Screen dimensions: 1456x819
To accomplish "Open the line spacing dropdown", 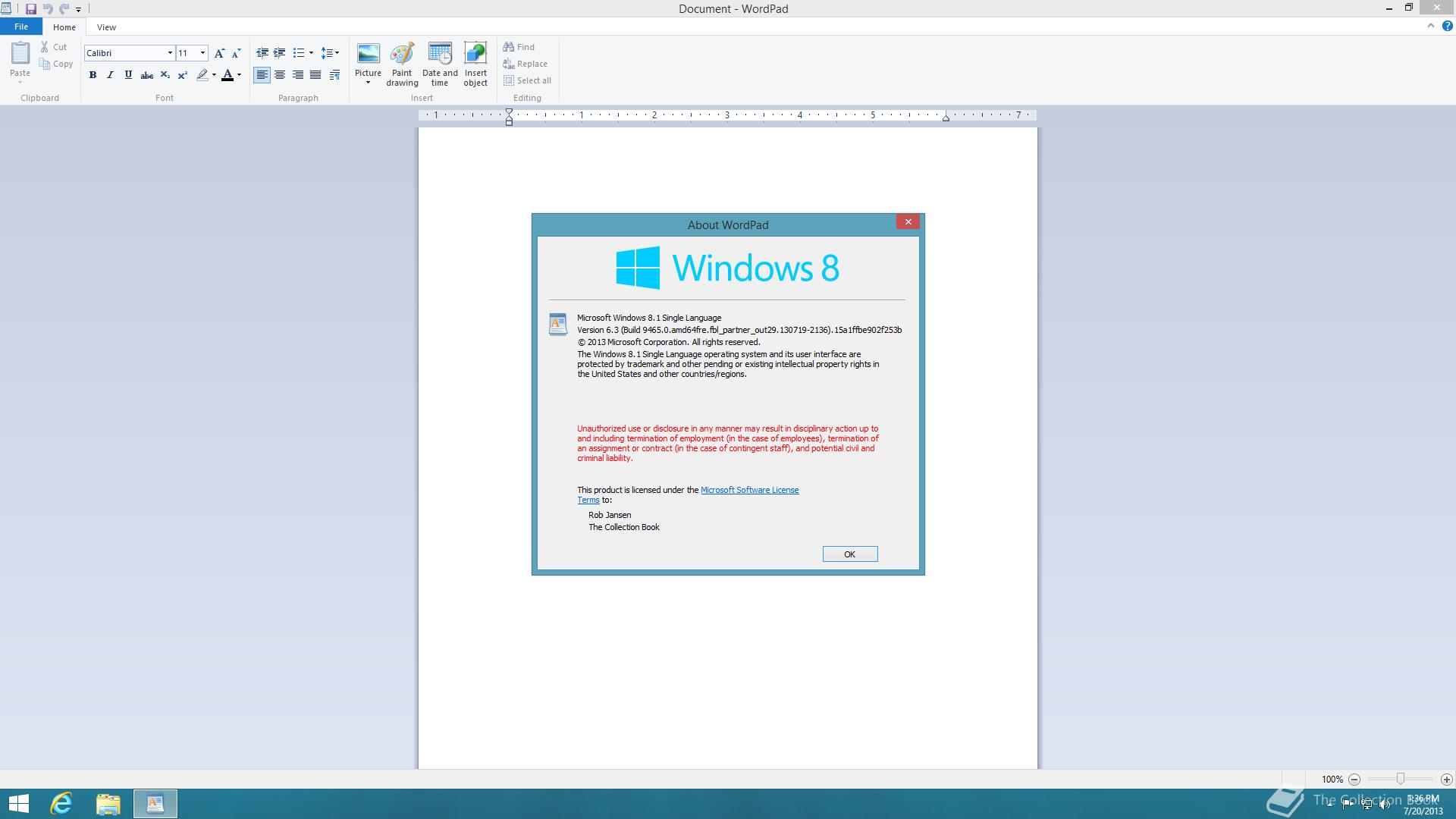I will click(330, 53).
